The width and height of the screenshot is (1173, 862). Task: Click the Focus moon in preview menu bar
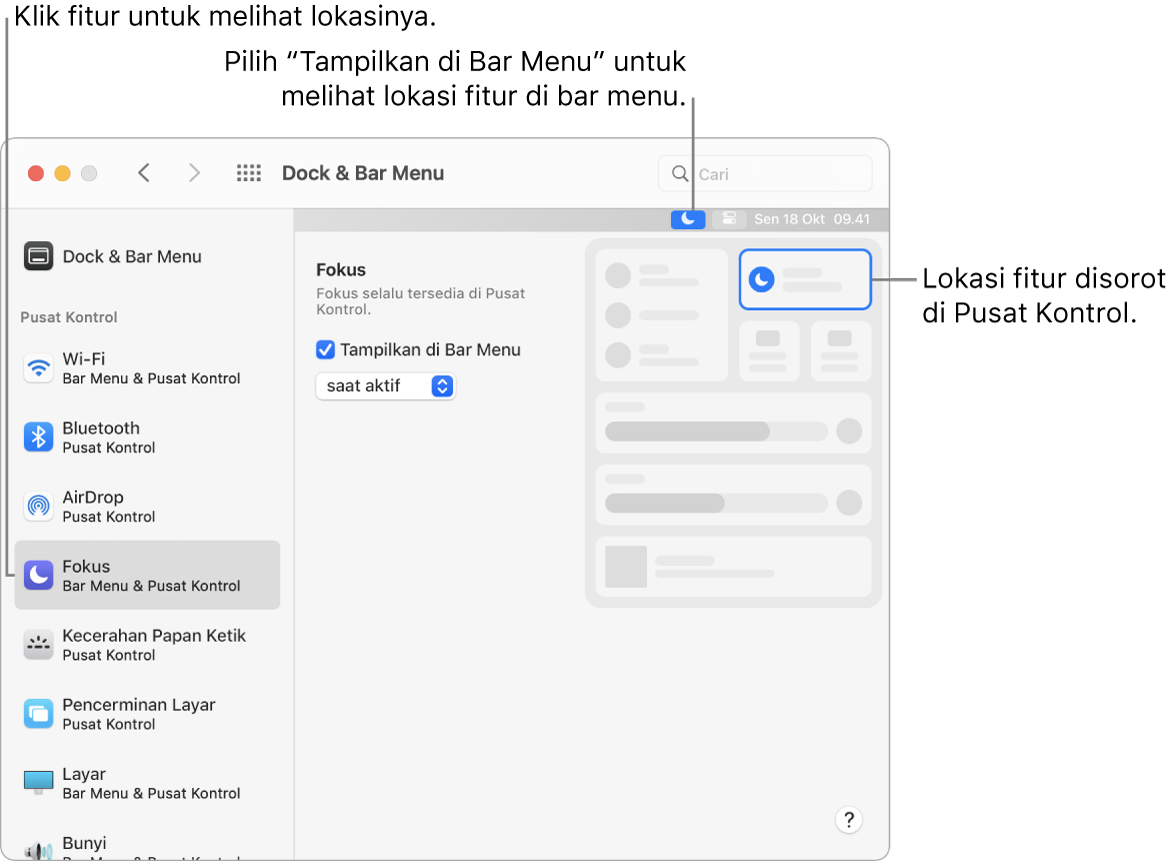pyautogui.click(x=687, y=219)
